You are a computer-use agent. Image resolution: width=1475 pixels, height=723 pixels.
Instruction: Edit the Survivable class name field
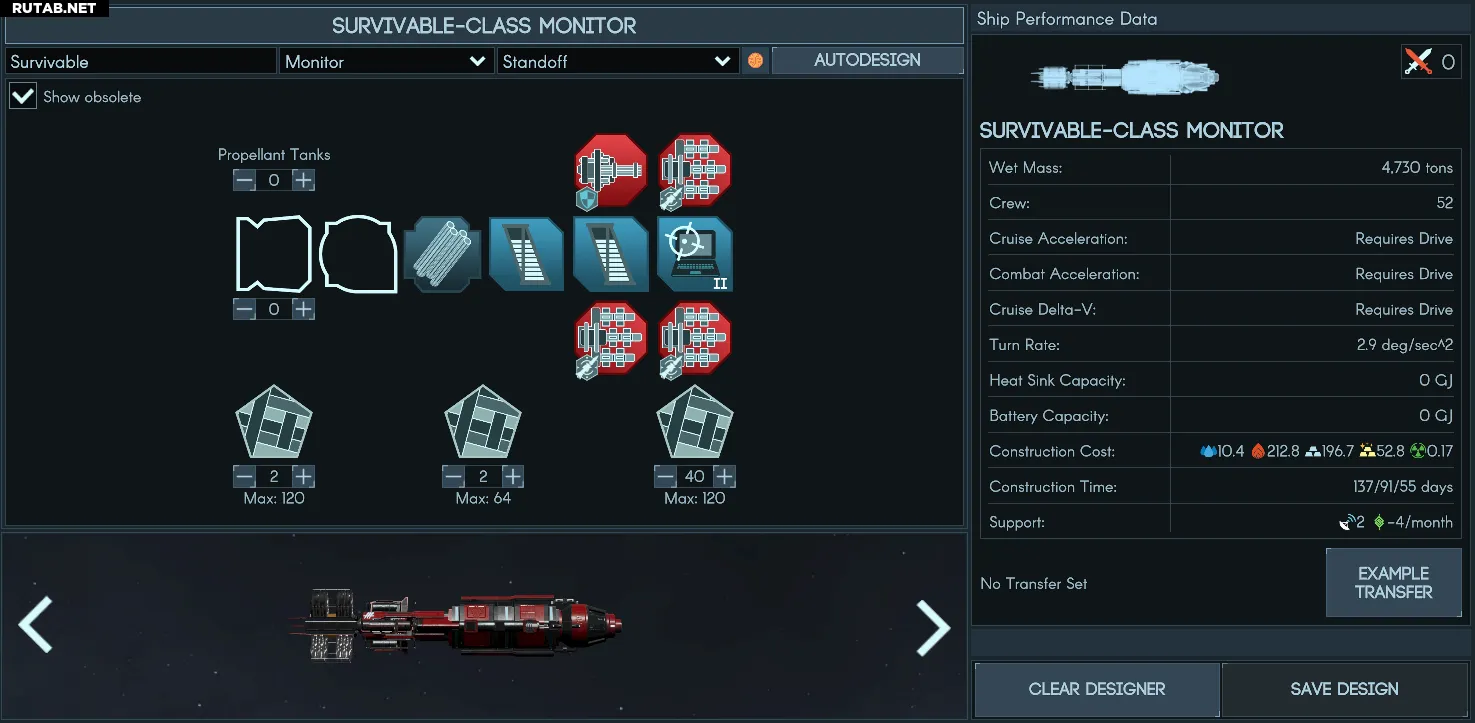tap(141, 61)
